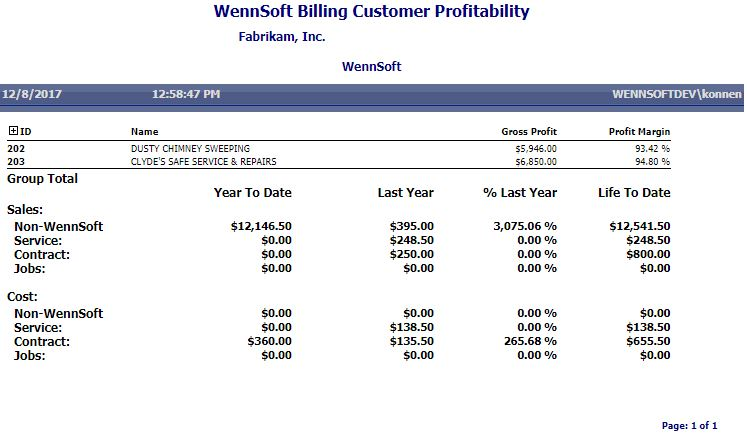Viewport: 747px width, 446px height.
Task: Open customer ID 202
Action: click(16, 148)
